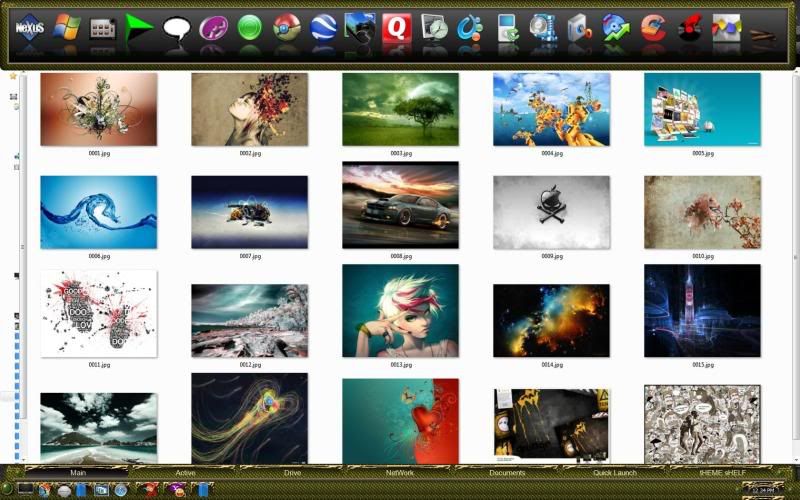Launch the red C CCleaner icon
This screenshot has width=800, height=500.
(x=654, y=28)
